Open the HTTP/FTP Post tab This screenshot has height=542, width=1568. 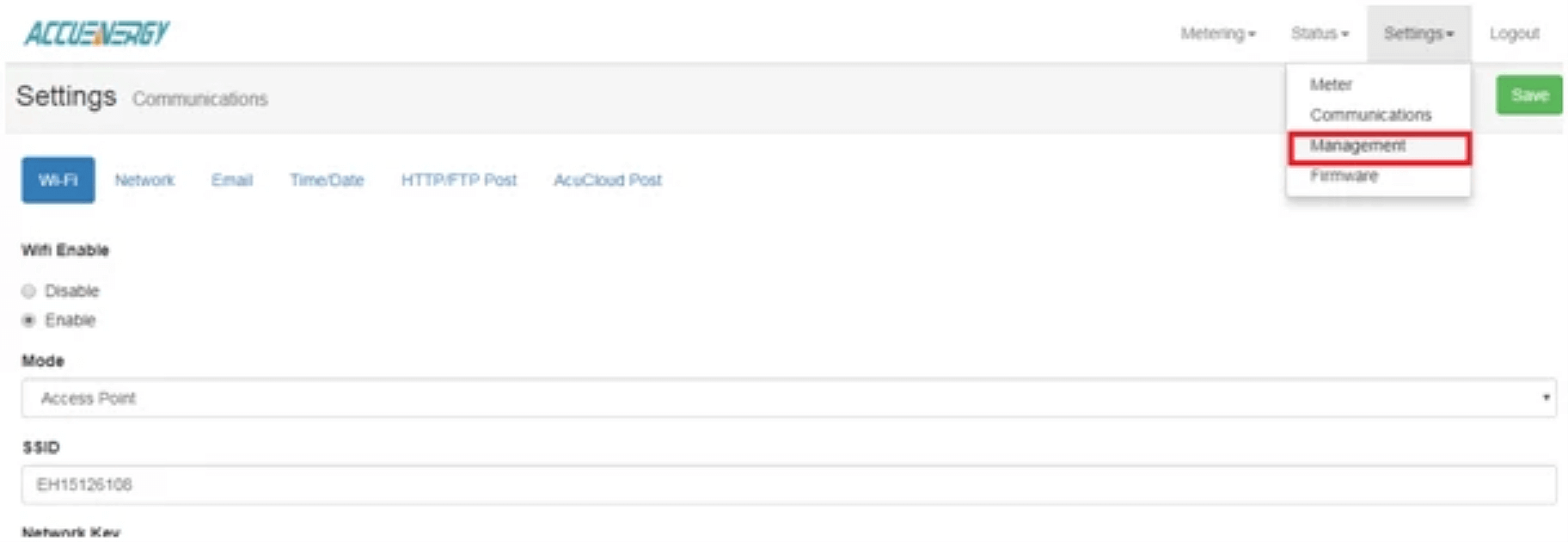(x=459, y=180)
